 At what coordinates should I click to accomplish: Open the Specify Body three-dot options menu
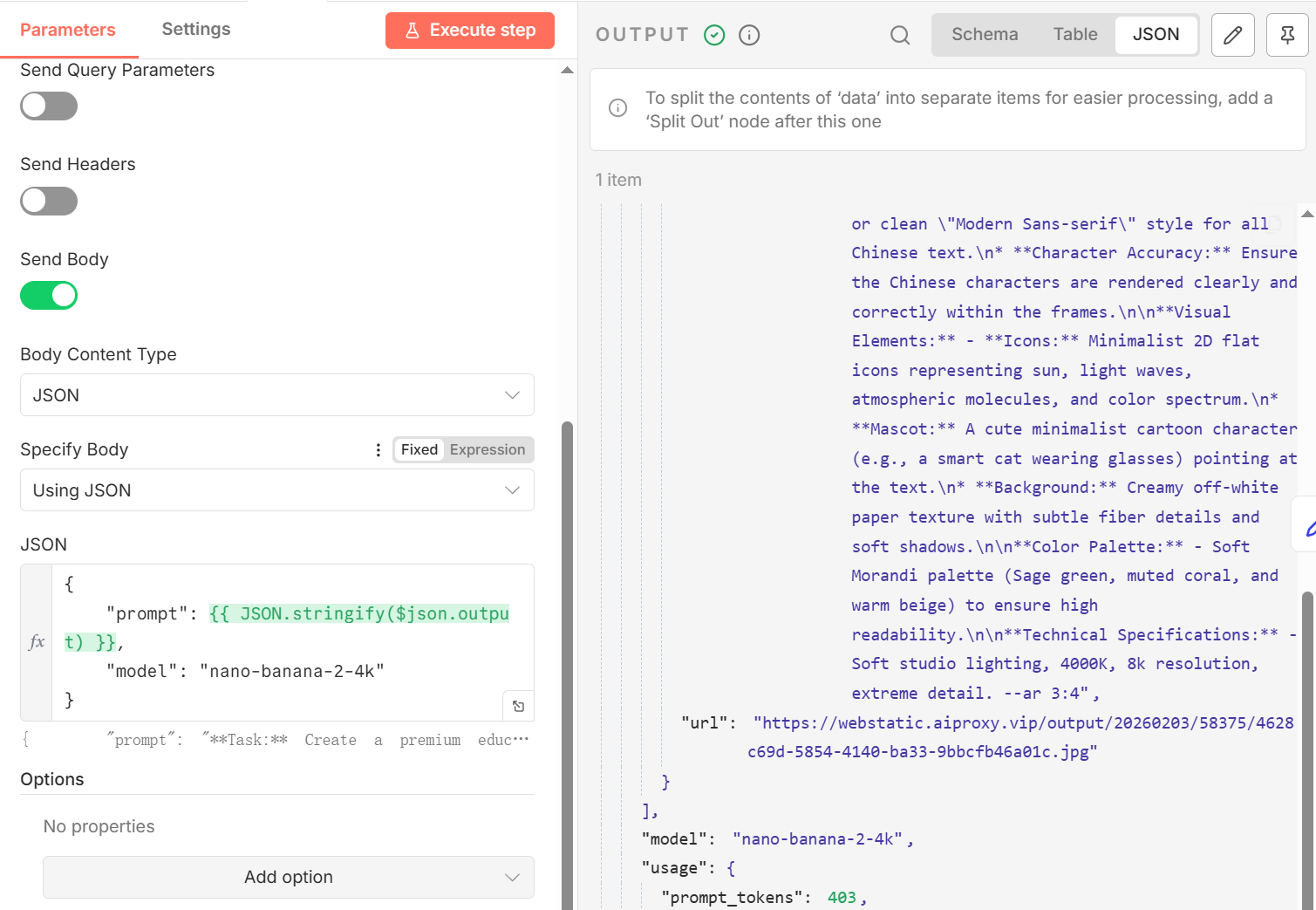pyautogui.click(x=378, y=450)
